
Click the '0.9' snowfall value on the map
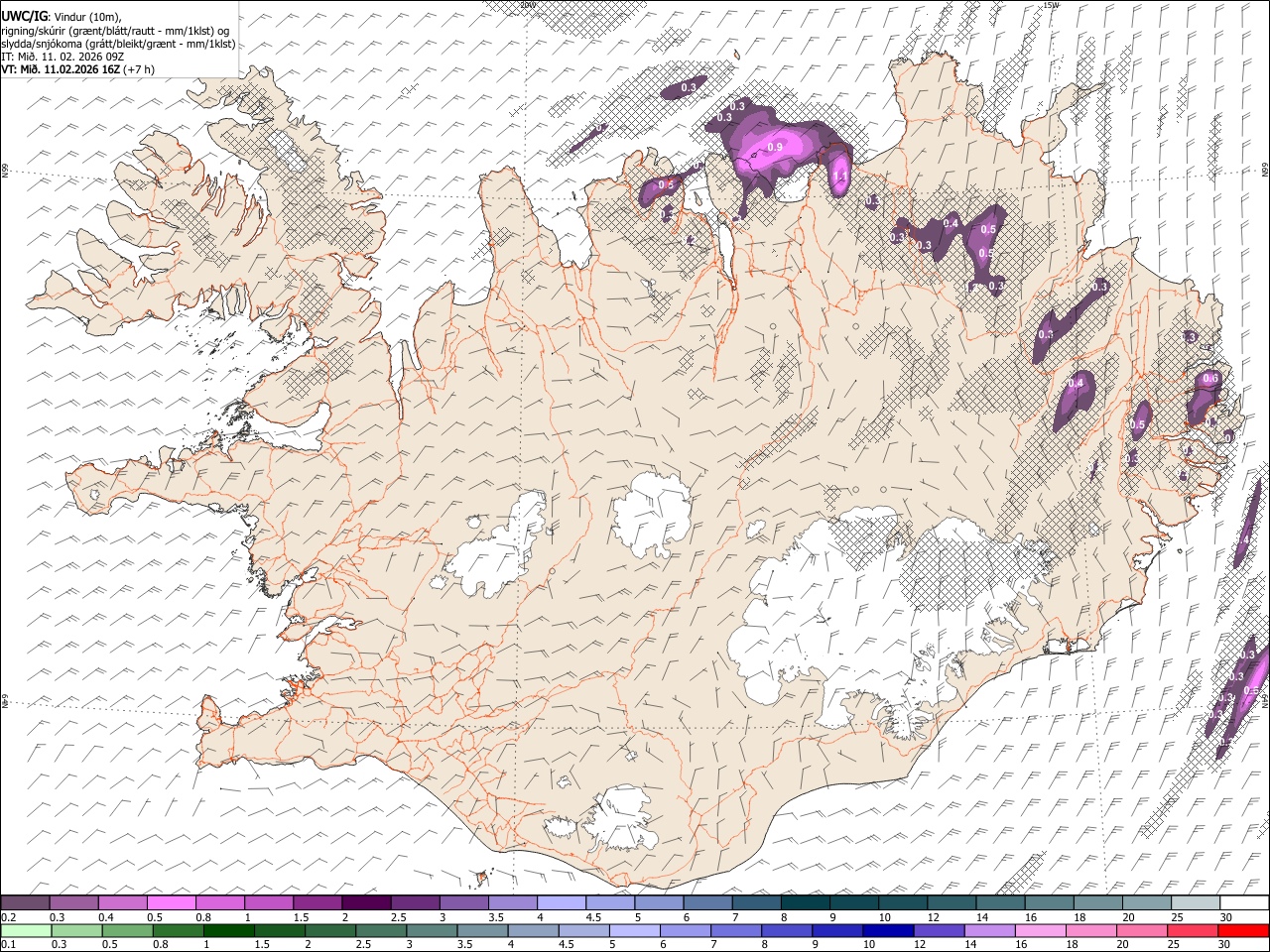click(775, 147)
